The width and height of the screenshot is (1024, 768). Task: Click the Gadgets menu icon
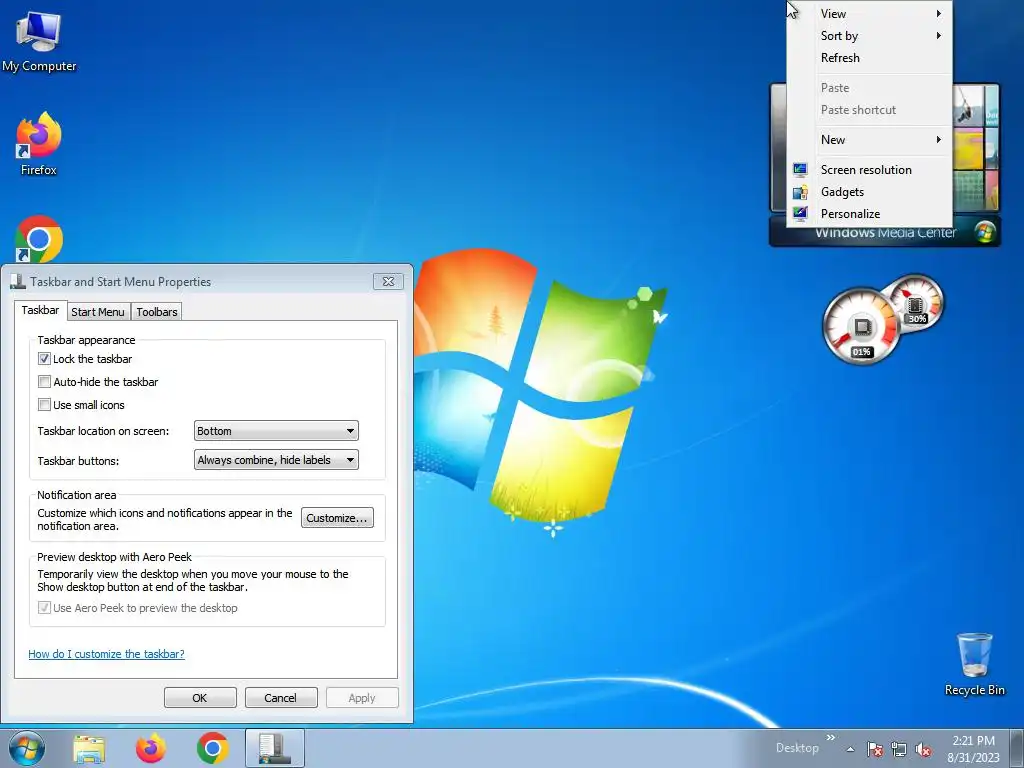pyautogui.click(x=800, y=192)
